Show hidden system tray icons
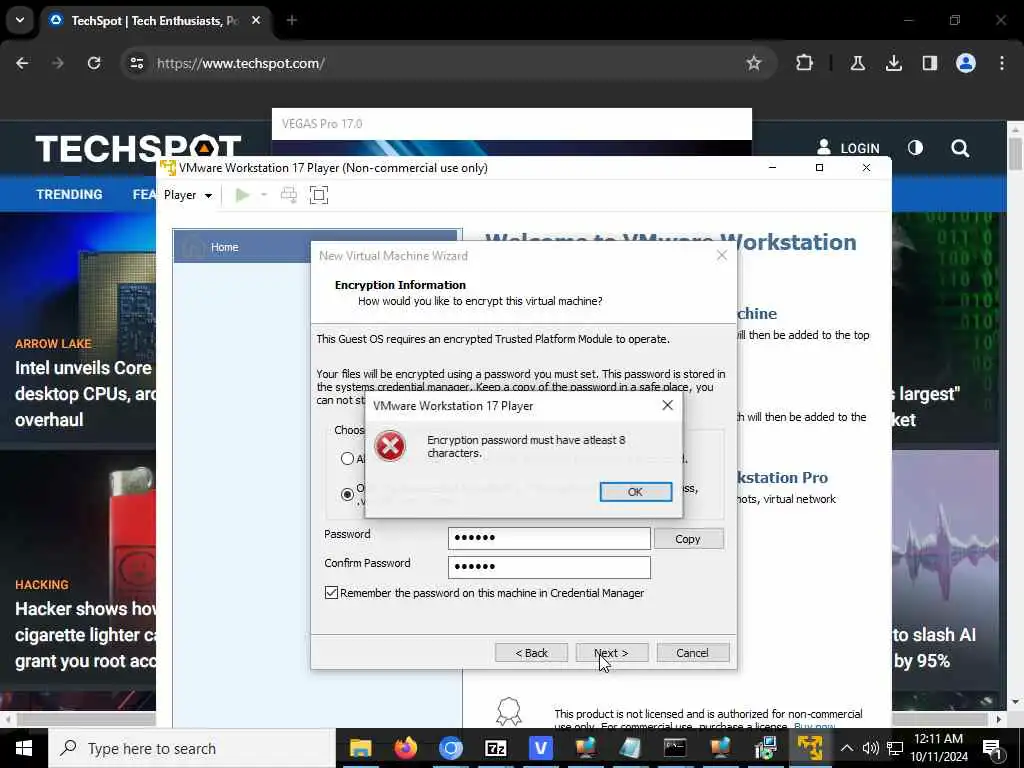1024x768 pixels. (x=846, y=748)
